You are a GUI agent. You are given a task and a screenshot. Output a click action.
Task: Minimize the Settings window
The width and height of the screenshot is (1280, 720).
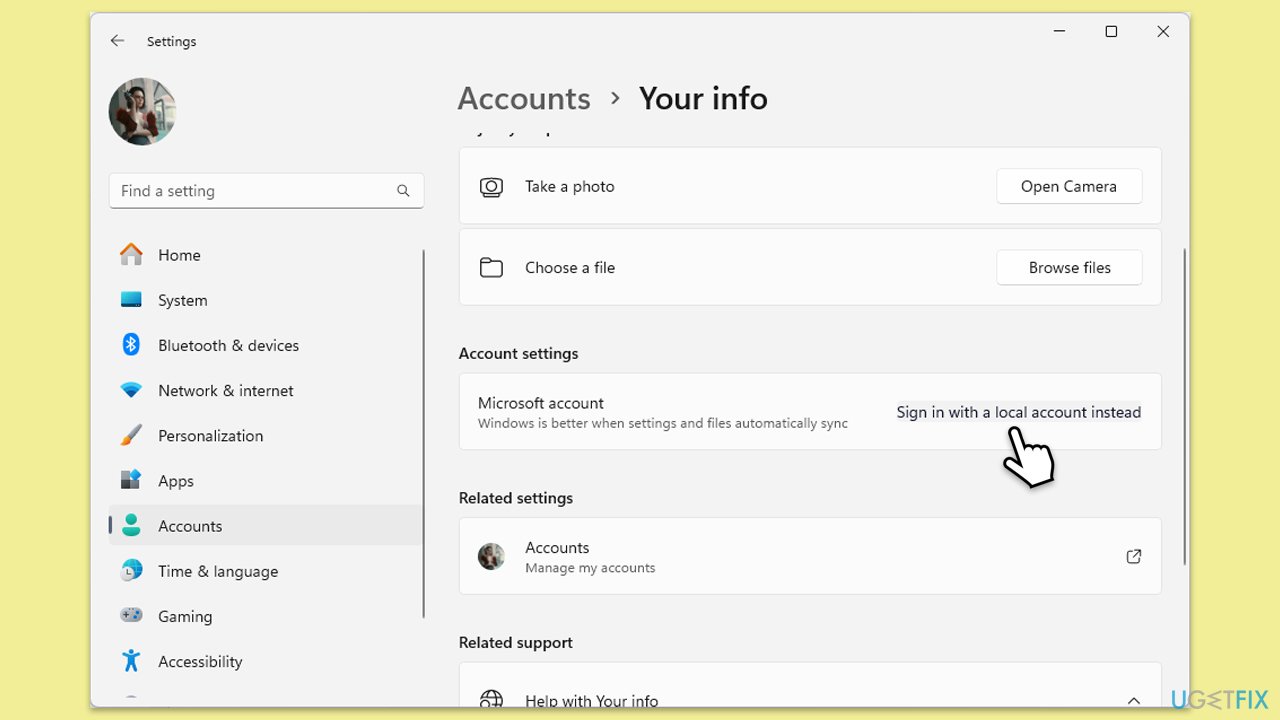[1059, 32]
